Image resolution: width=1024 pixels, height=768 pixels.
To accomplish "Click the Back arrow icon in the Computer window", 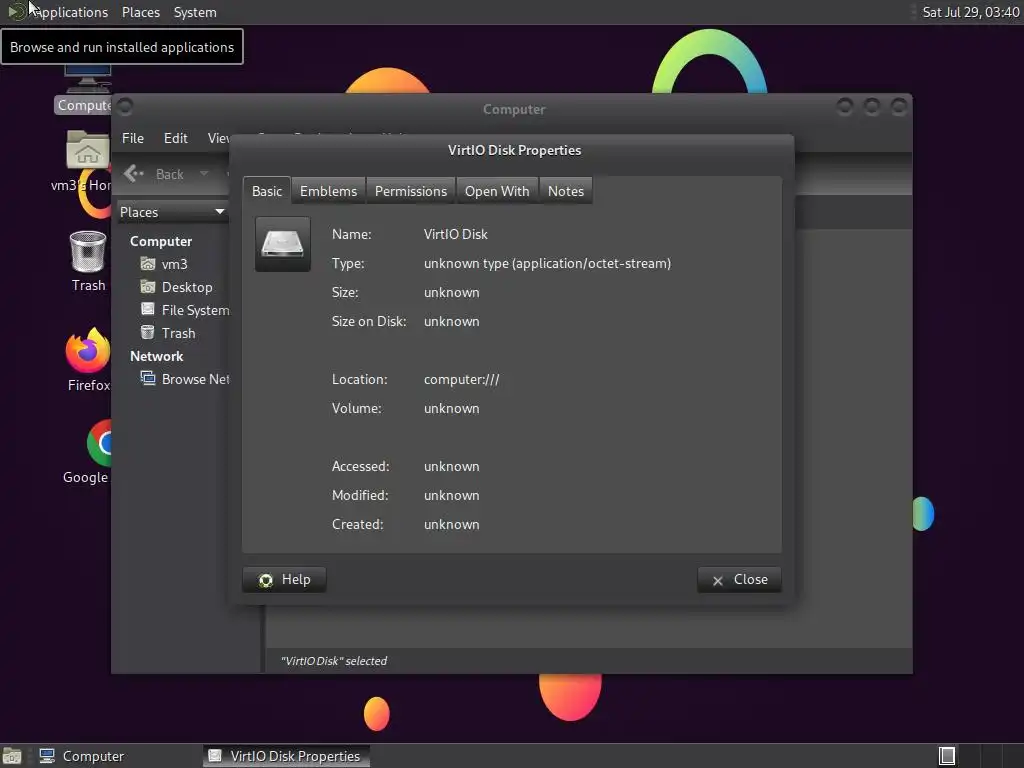I will tap(134, 174).
